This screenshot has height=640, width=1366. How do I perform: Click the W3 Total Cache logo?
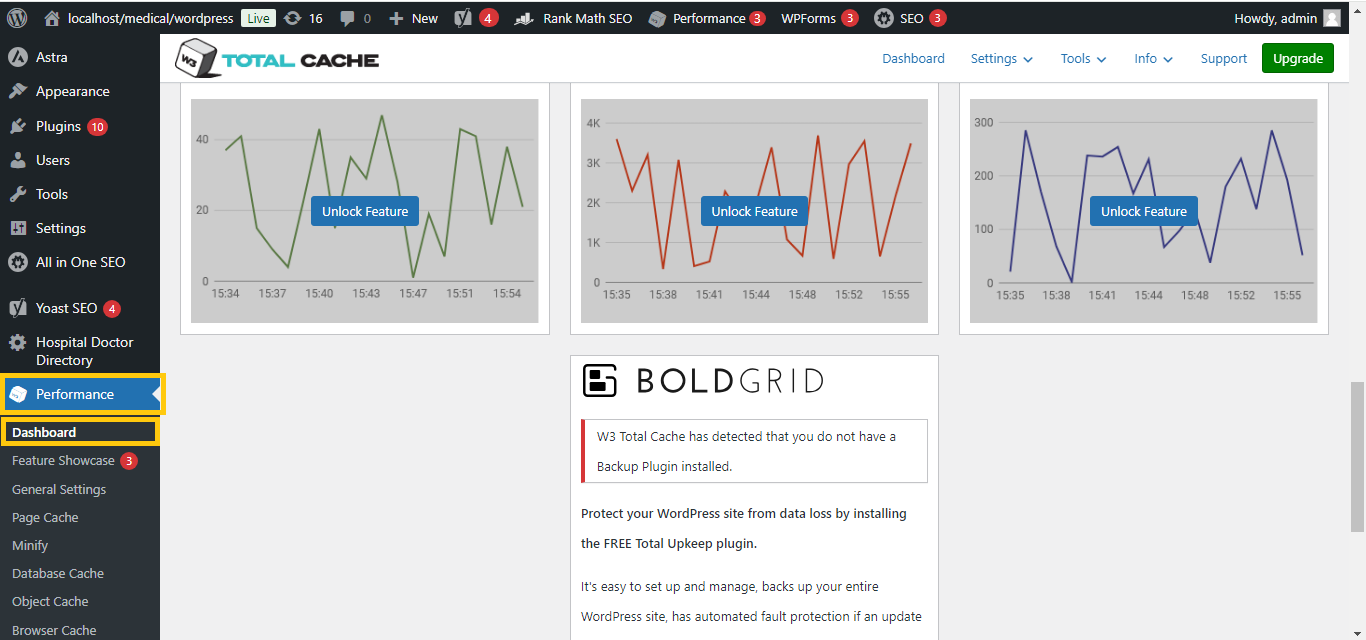[x=277, y=59]
